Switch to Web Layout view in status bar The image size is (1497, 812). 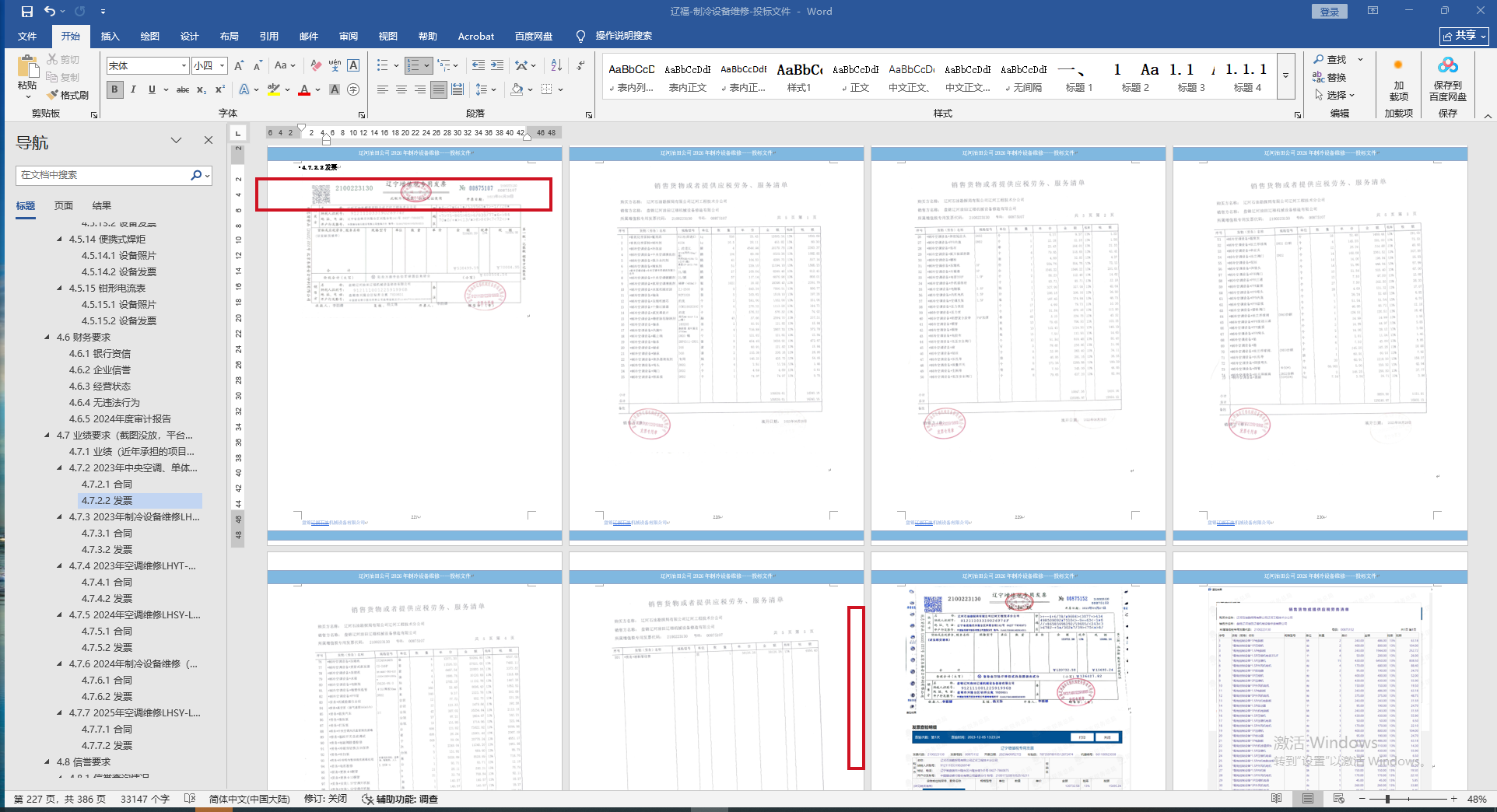tap(1339, 799)
